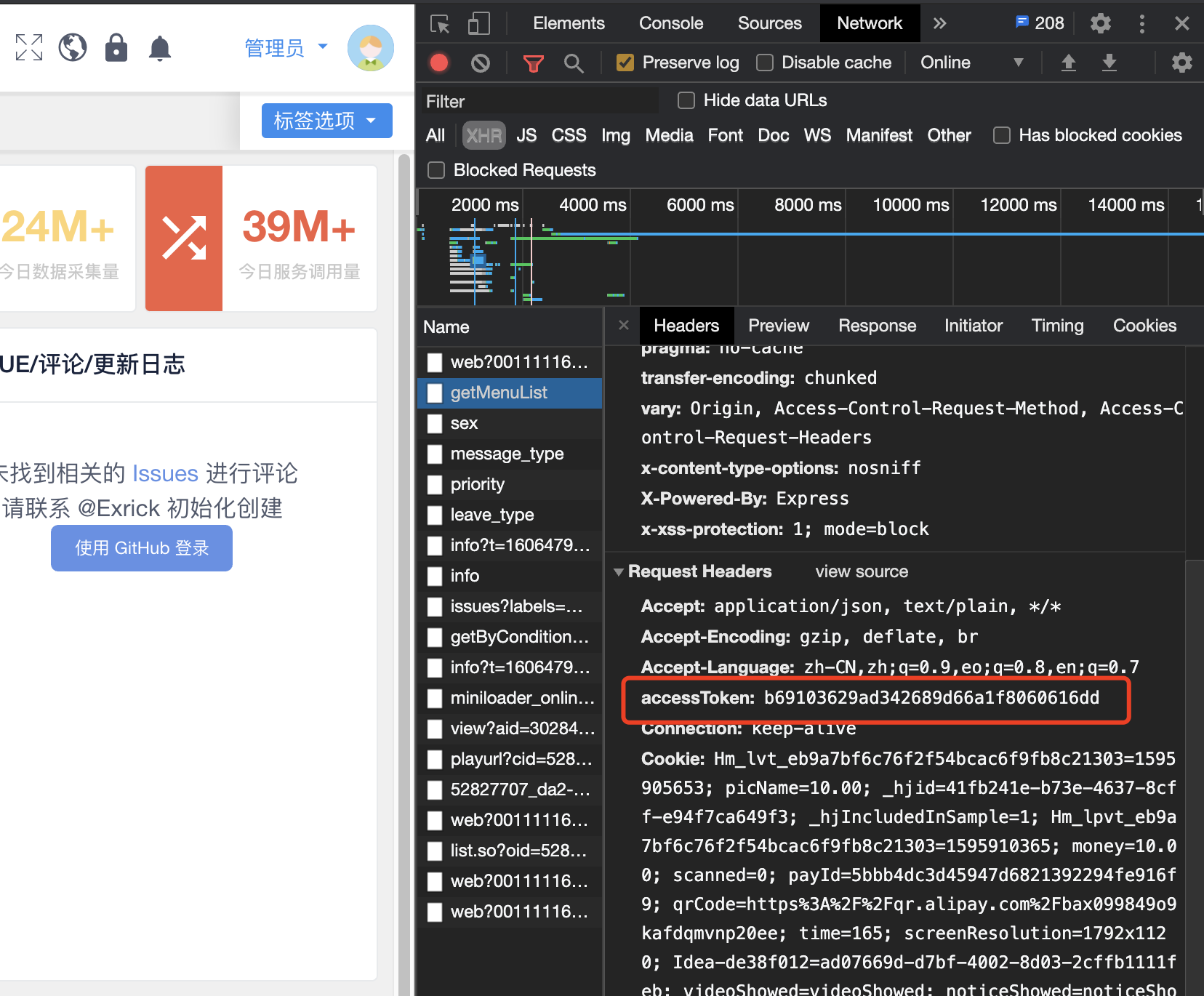Open network search magnifier
The image size is (1204, 996).
click(574, 64)
